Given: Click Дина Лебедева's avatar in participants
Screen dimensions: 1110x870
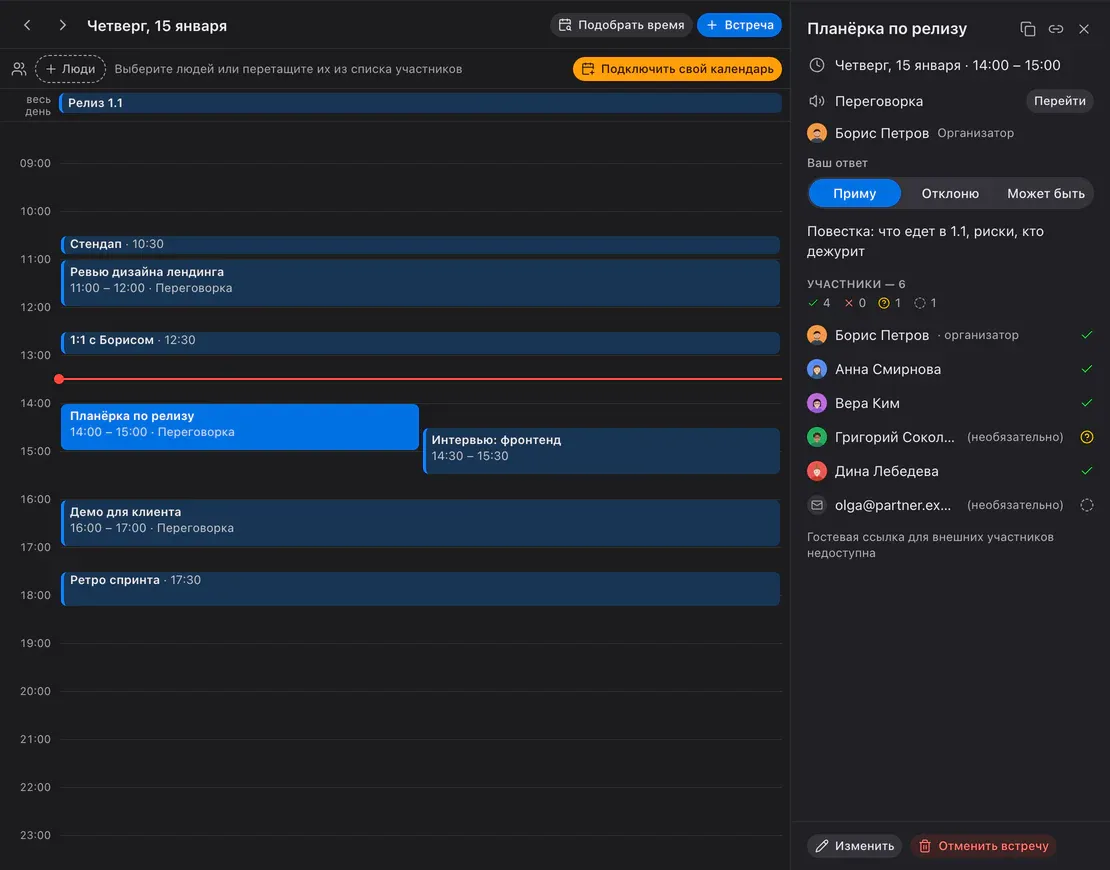Looking at the screenshot, I should 817,471.
